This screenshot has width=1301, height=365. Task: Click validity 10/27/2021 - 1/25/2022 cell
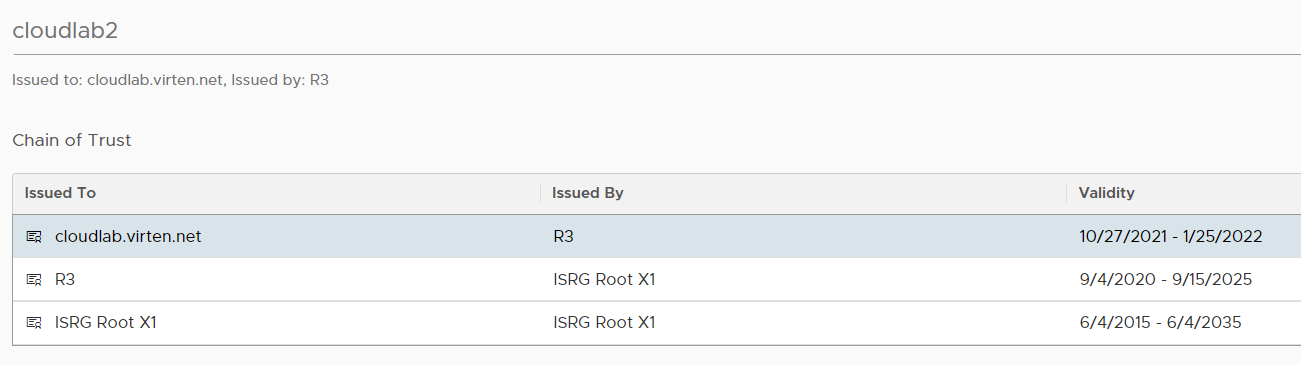[1170, 237]
